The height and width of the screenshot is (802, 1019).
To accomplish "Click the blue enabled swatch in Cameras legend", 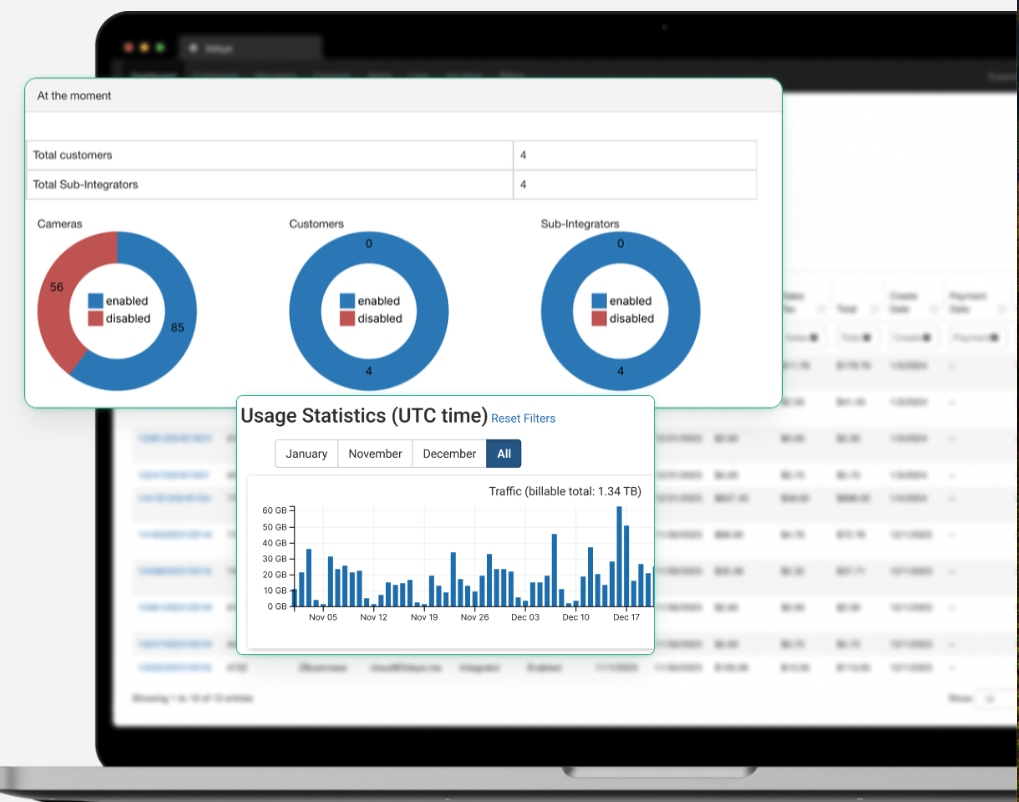I will click(96, 300).
